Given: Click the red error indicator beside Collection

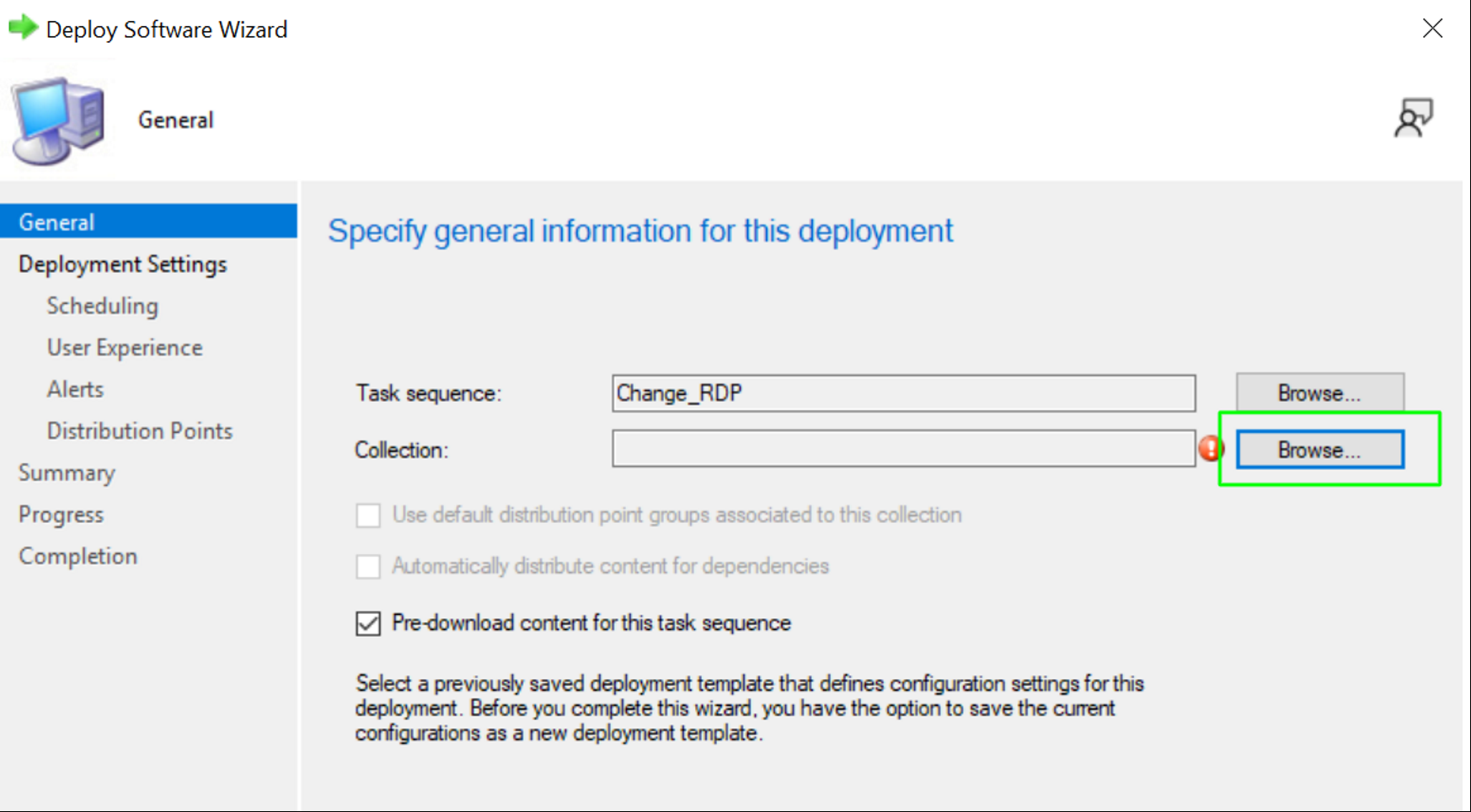Looking at the screenshot, I should [x=1211, y=449].
